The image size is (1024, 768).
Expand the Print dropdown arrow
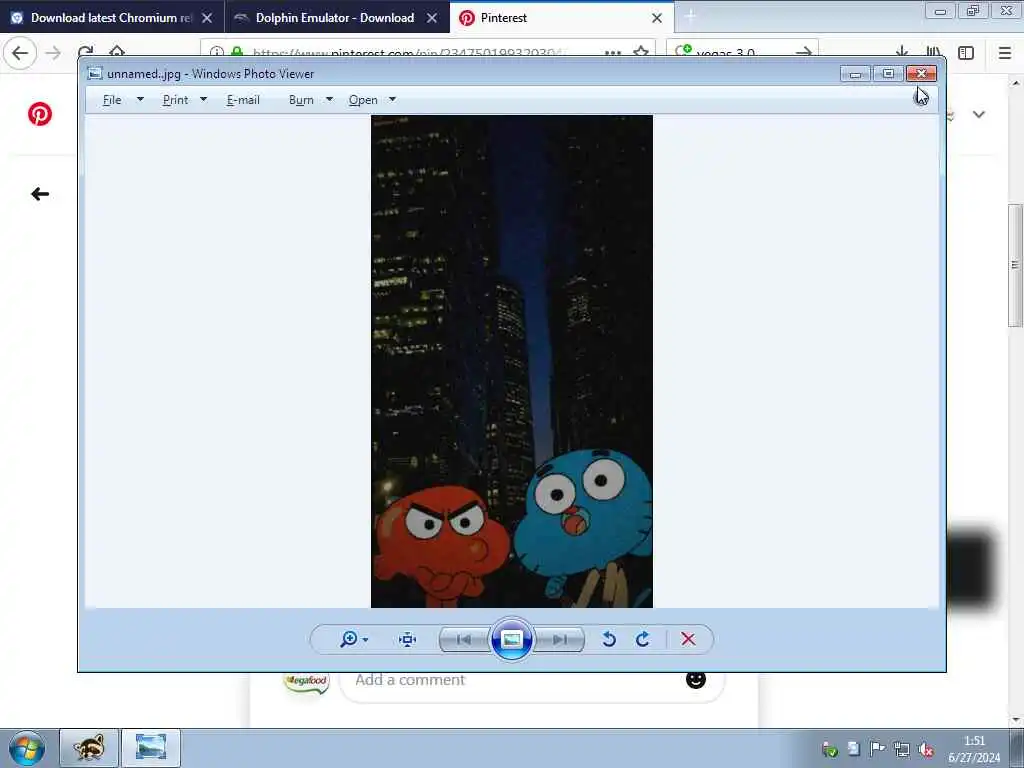[203, 100]
